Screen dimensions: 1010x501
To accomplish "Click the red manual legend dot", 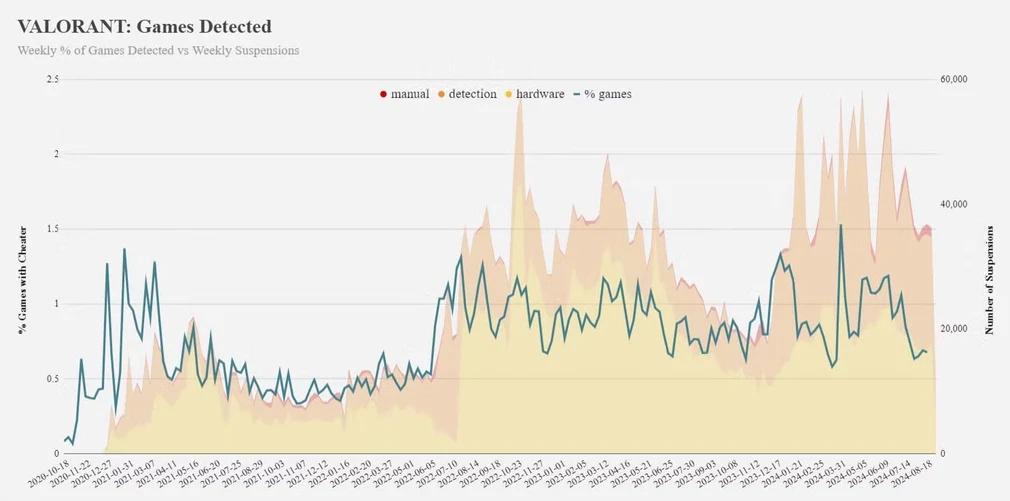I will [x=383, y=94].
